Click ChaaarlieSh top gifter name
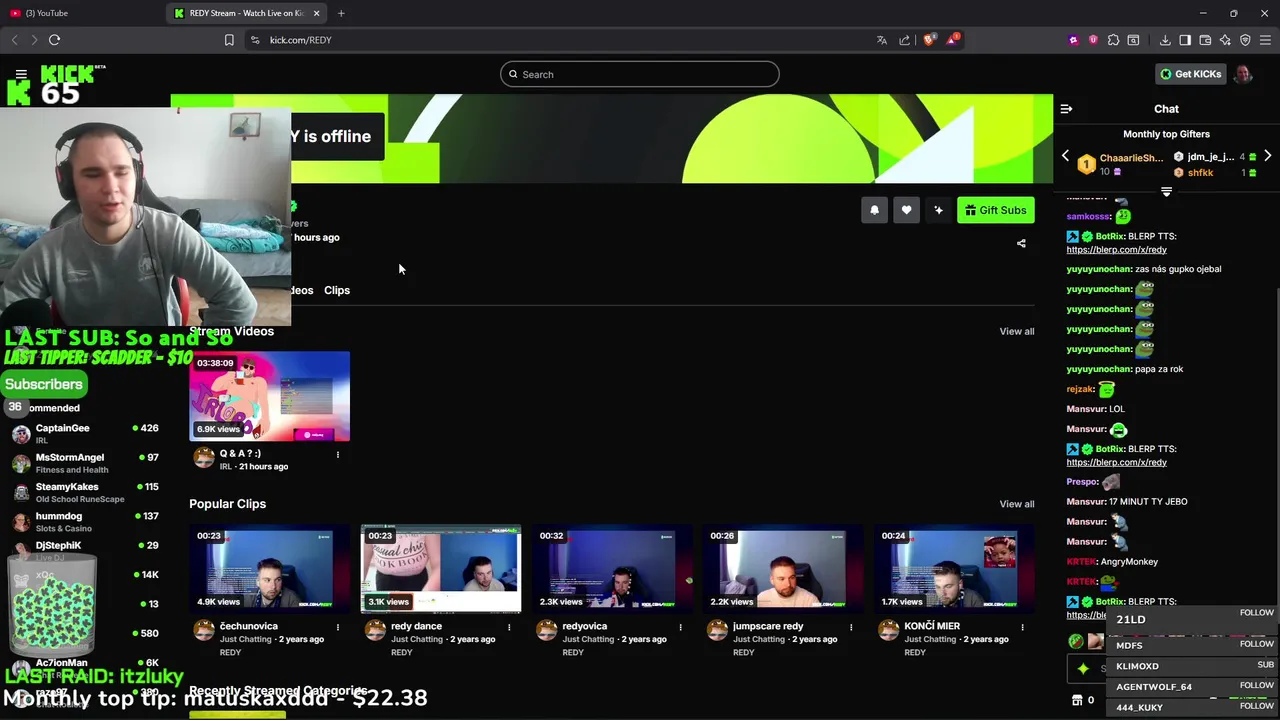Viewport: 1280px width, 720px height. 1131,158
